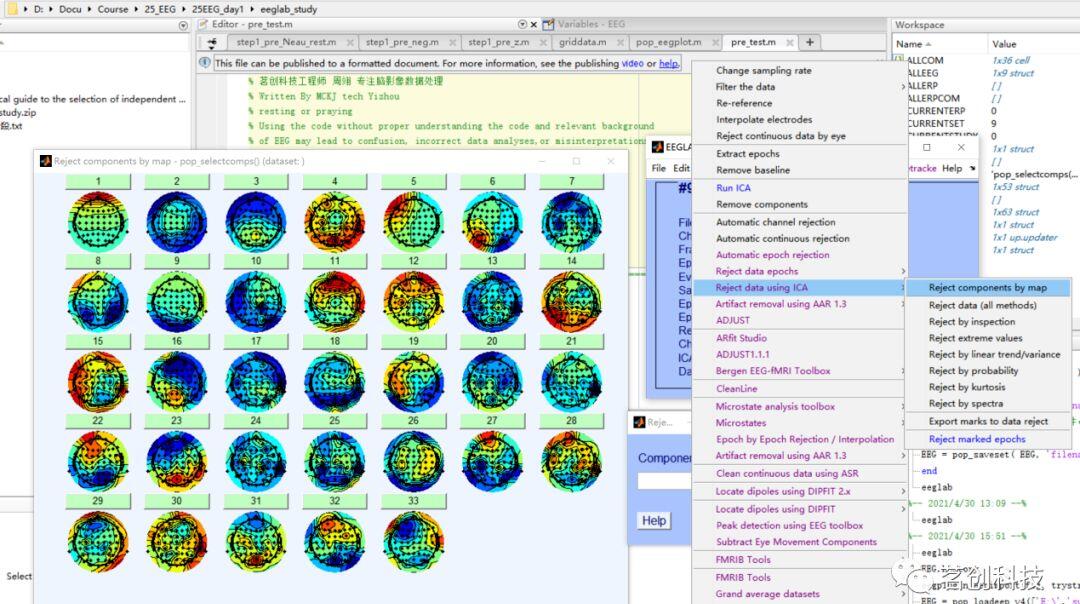Open the help link in publish banner
1080x604 pixels.
[668, 63]
